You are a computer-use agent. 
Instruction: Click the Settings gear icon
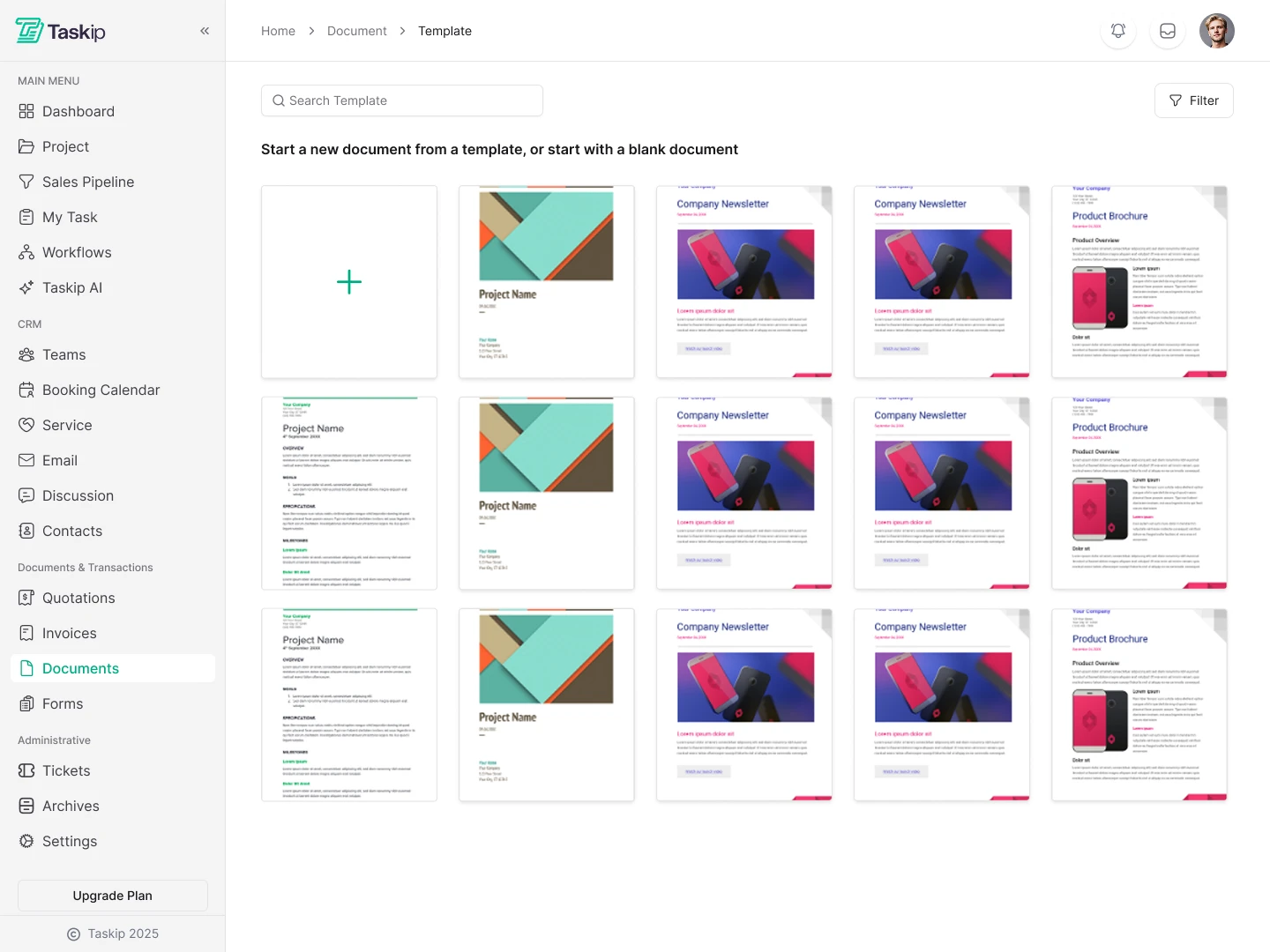coord(26,841)
